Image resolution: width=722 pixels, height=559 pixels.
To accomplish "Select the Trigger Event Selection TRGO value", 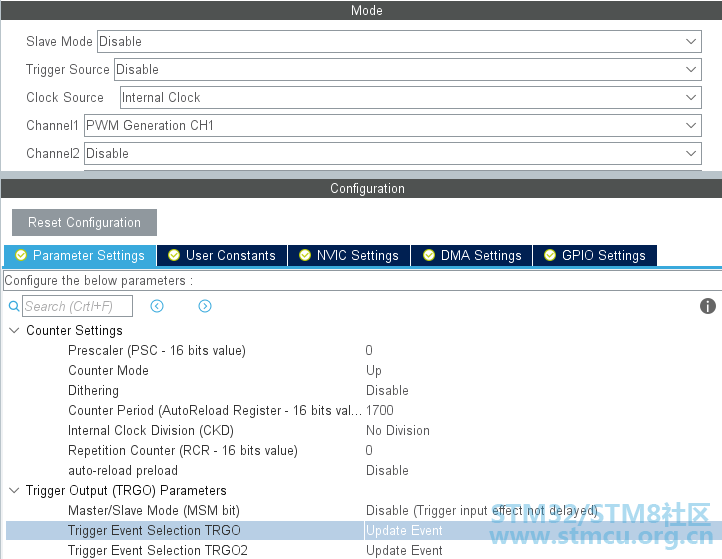I will pos(404,530).
